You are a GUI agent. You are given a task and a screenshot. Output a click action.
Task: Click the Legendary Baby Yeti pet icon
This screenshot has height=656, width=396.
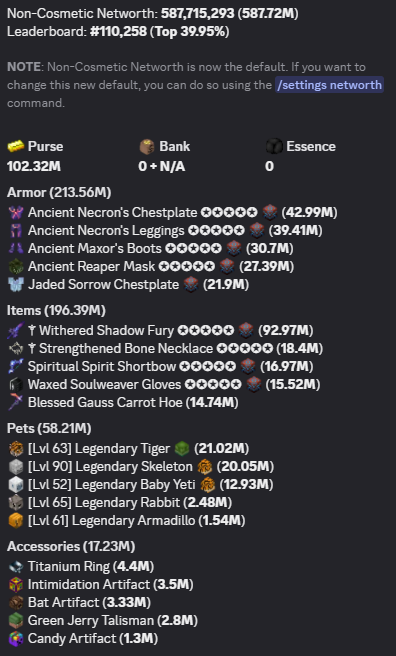(15, 484)
